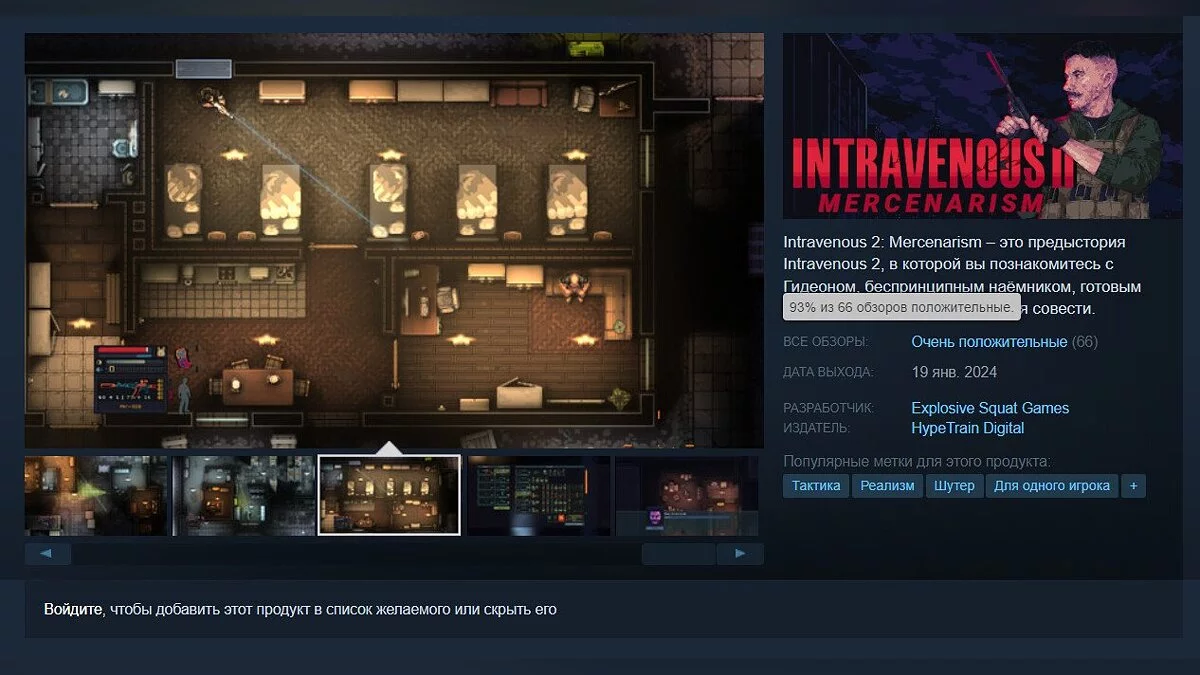
Task: Open developer link Explosive Squat Games
Action: [990, 408]
